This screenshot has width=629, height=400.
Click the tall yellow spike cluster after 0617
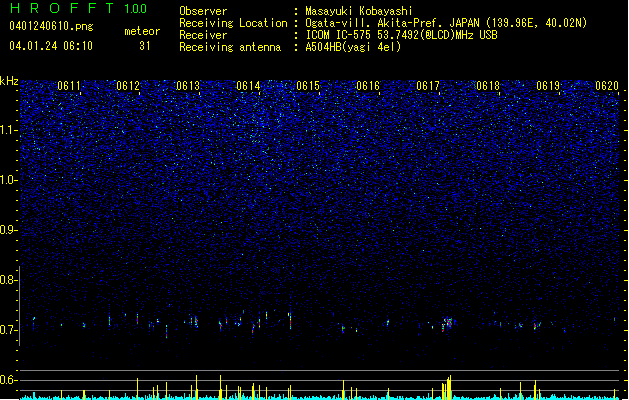click(x=447, y=387)
